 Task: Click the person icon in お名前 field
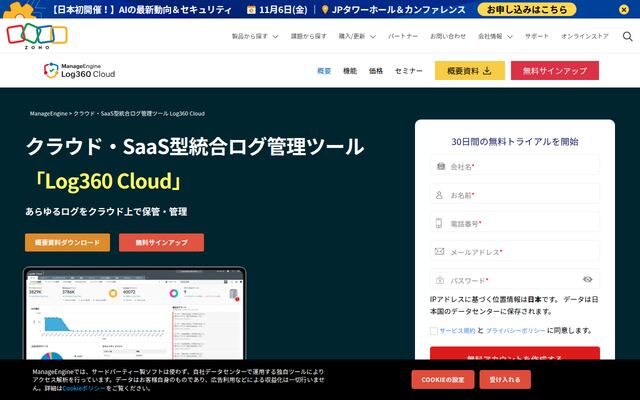click(x=439, y=195)
